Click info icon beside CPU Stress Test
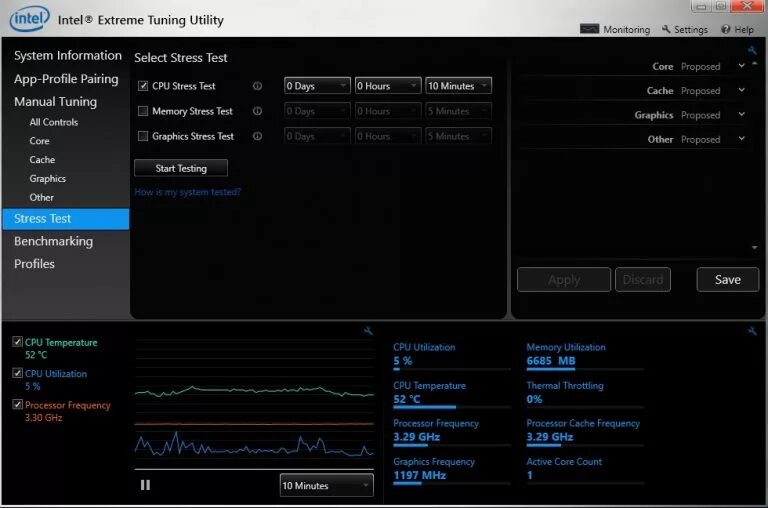 pyautogui.click(x=257, y=86)
